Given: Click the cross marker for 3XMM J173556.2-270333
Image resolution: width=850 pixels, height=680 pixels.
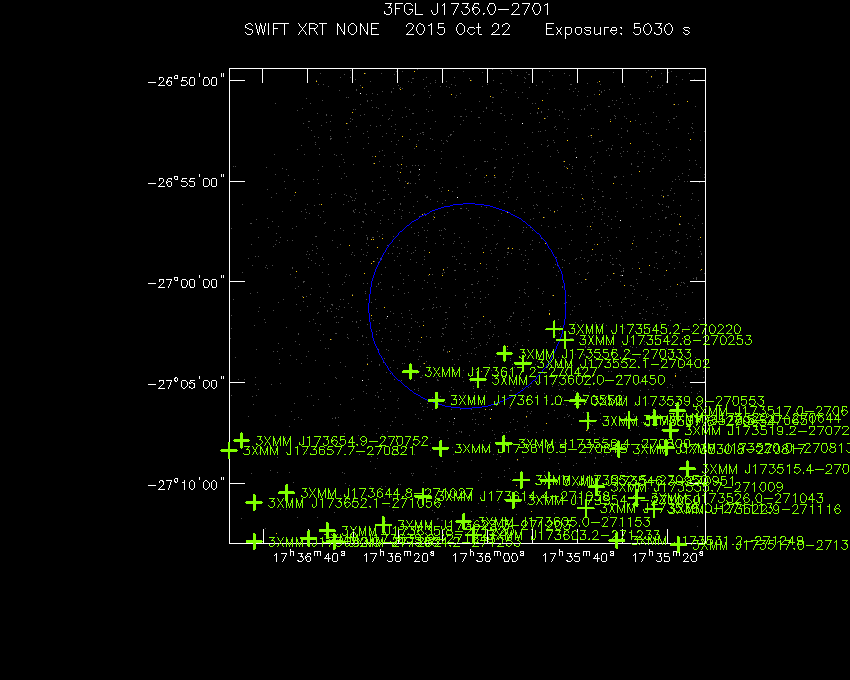Looking at the screenshot, I should pos(505,354).
